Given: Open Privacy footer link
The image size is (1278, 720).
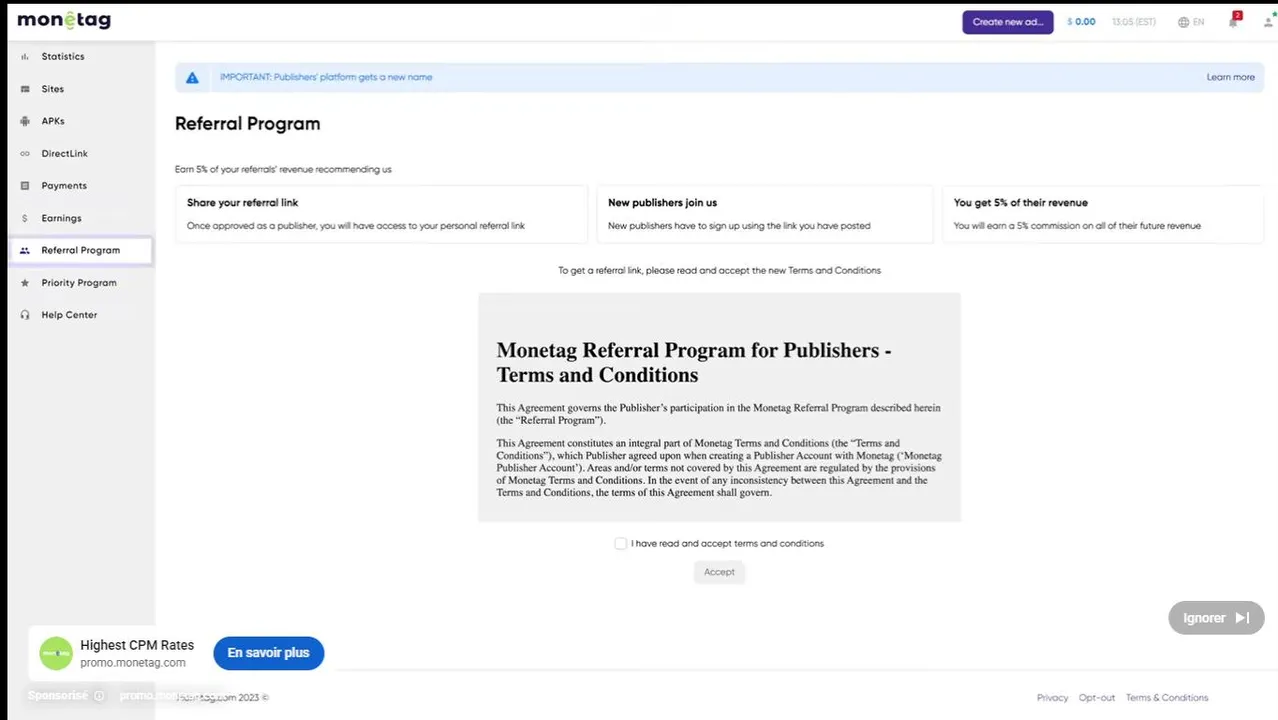Looking at the screenshot, I should [1052, 698].
